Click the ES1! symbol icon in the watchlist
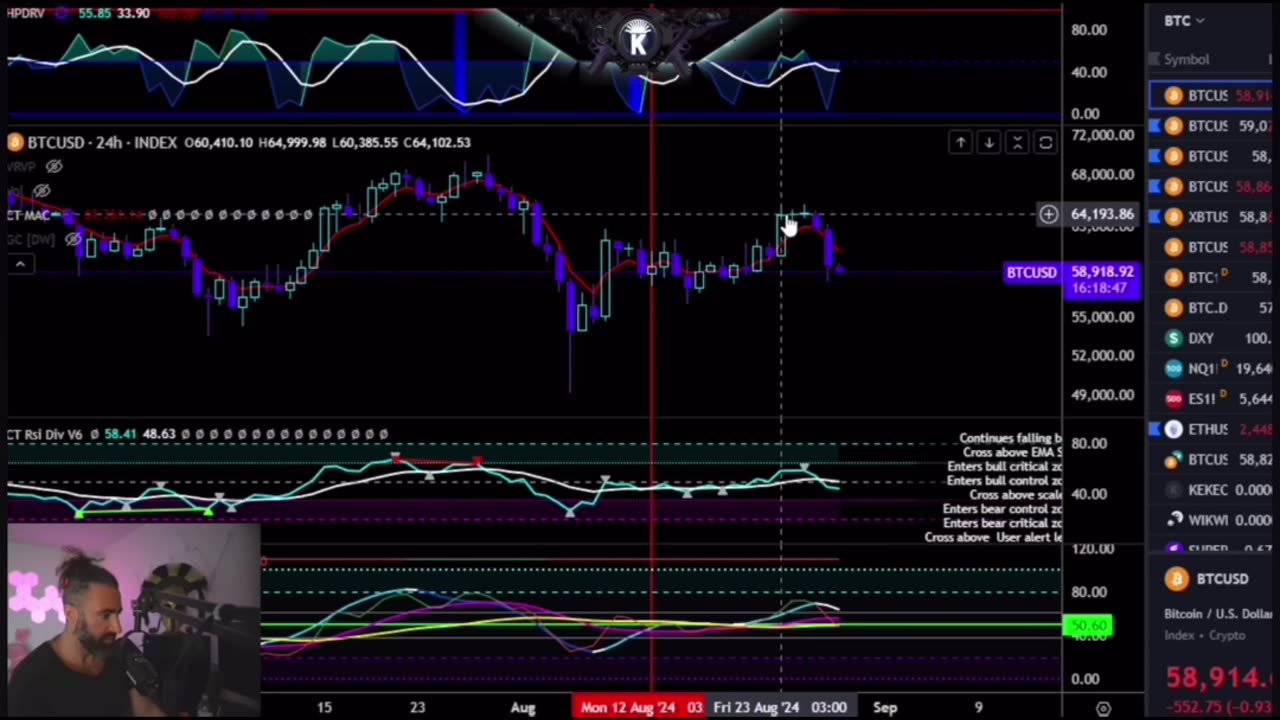This screenshot has height=720, width=1280. coord(1174,398)
